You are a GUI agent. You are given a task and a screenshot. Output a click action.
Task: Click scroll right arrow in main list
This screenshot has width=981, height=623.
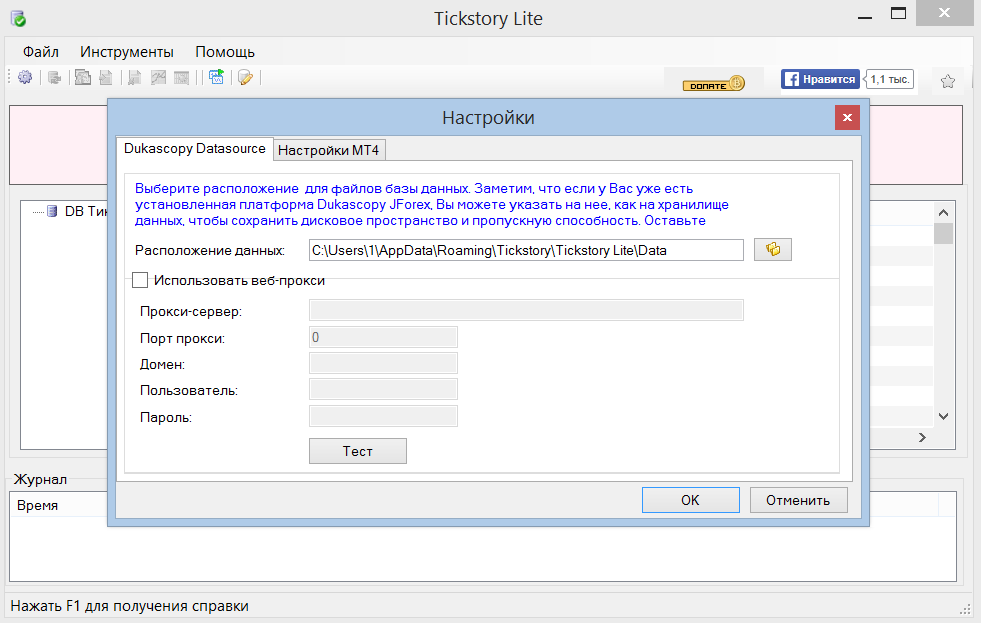point(922,438)
